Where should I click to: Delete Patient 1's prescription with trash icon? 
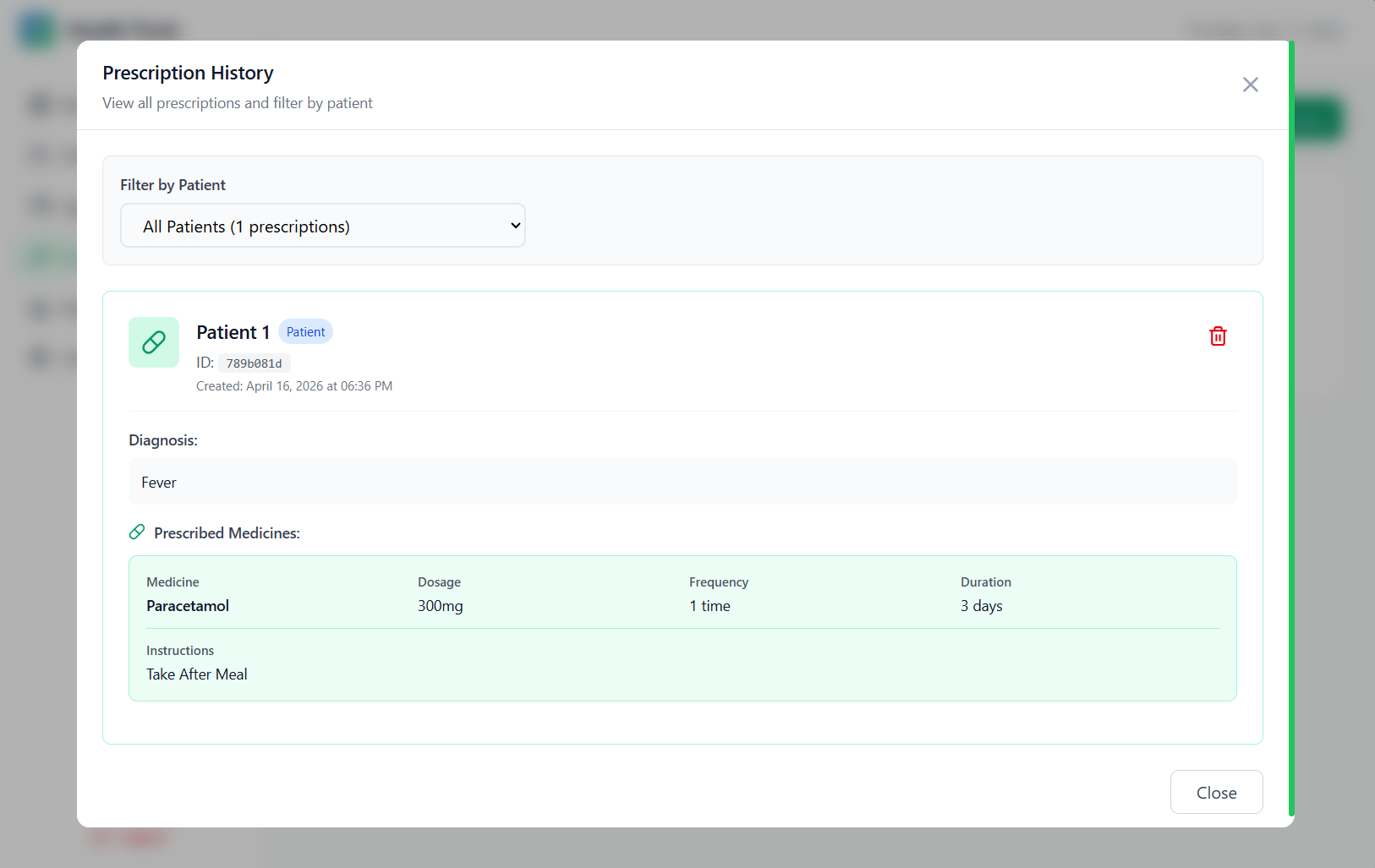tap(1218, 336)
